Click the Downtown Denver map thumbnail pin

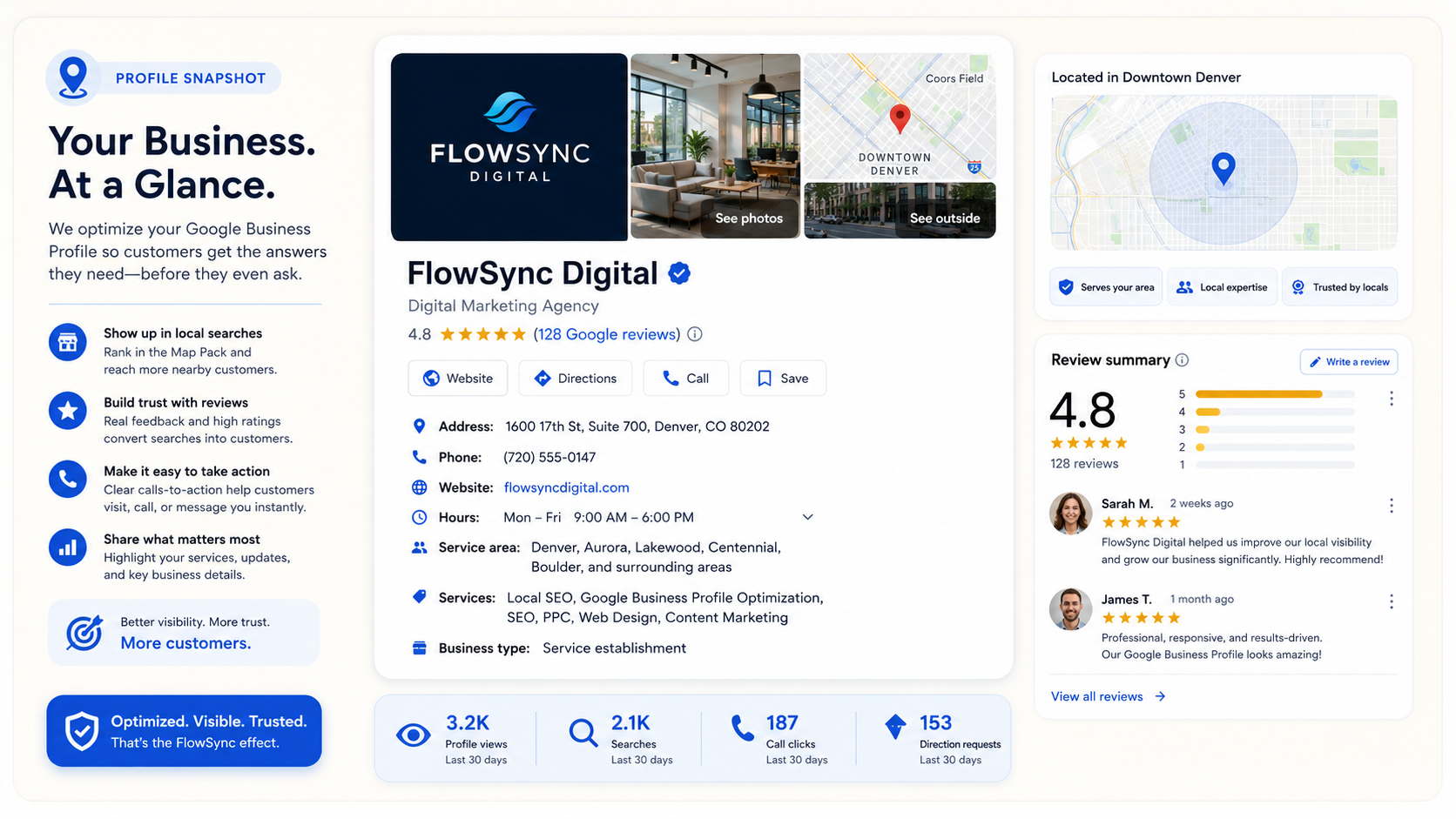pyautogui.click(x=900, y=117)
